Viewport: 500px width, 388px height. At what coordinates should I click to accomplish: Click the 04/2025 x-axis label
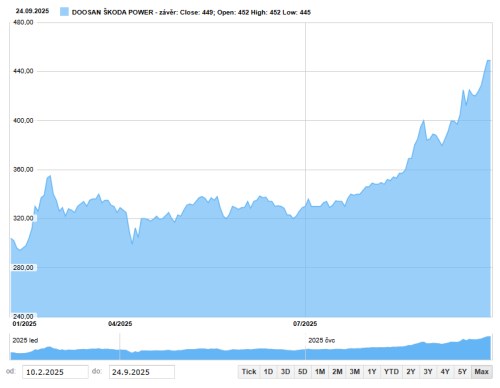(x=120, y=324)
